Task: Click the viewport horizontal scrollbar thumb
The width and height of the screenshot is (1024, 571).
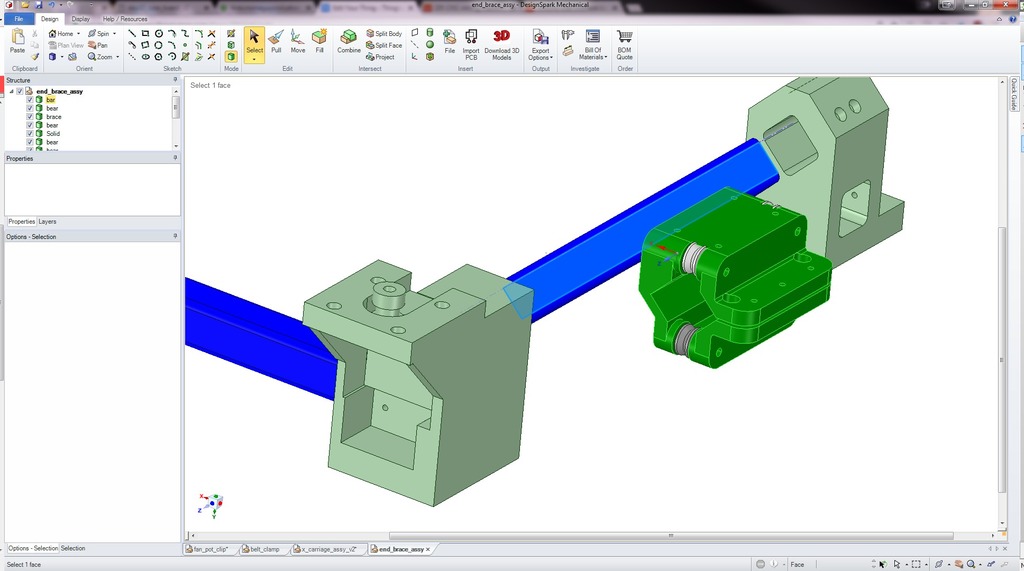Action: (671, 536)
